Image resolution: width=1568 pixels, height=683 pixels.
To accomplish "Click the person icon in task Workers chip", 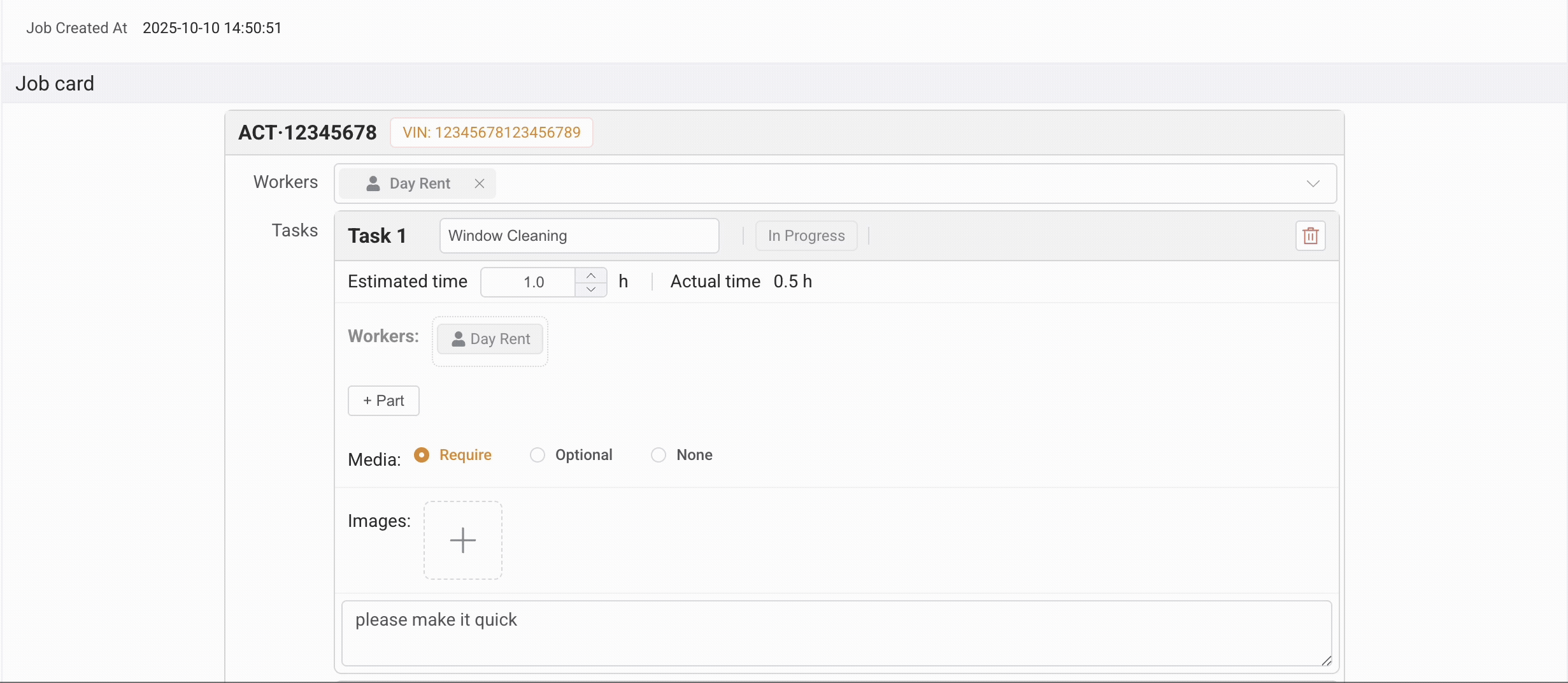I will click(x=458, y=339).
